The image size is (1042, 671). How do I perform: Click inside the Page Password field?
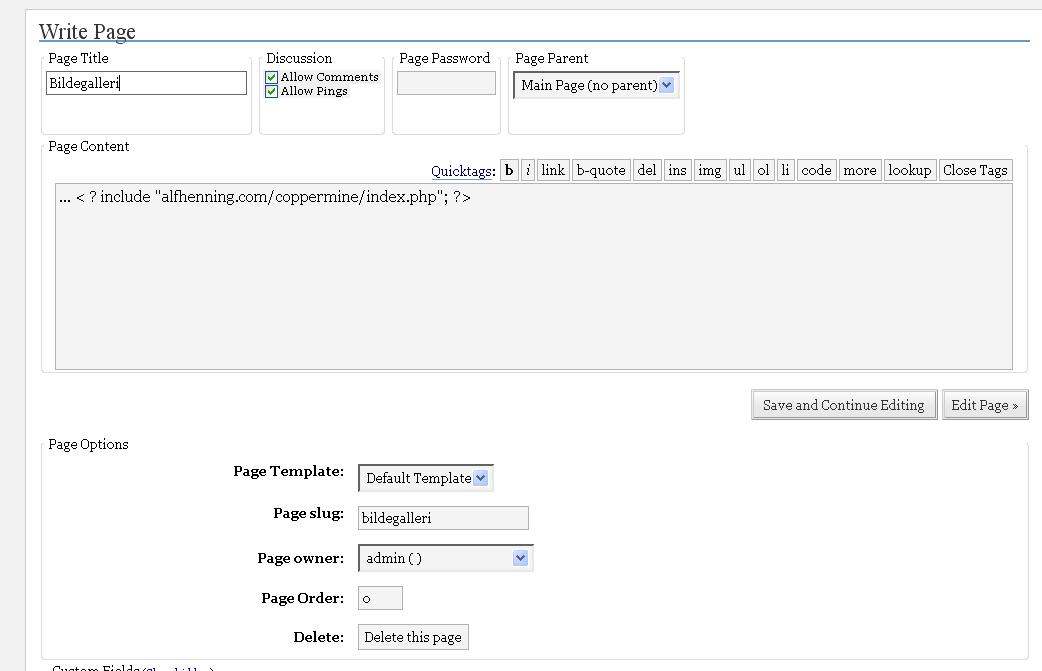(446, 83)
